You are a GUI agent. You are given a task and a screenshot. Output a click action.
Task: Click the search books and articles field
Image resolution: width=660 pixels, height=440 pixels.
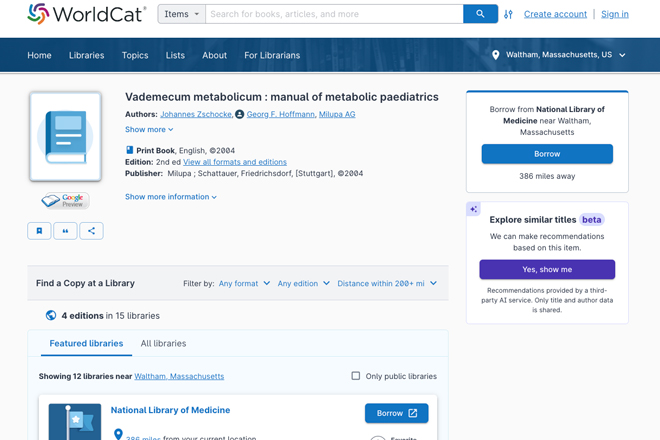coord(334,14)
